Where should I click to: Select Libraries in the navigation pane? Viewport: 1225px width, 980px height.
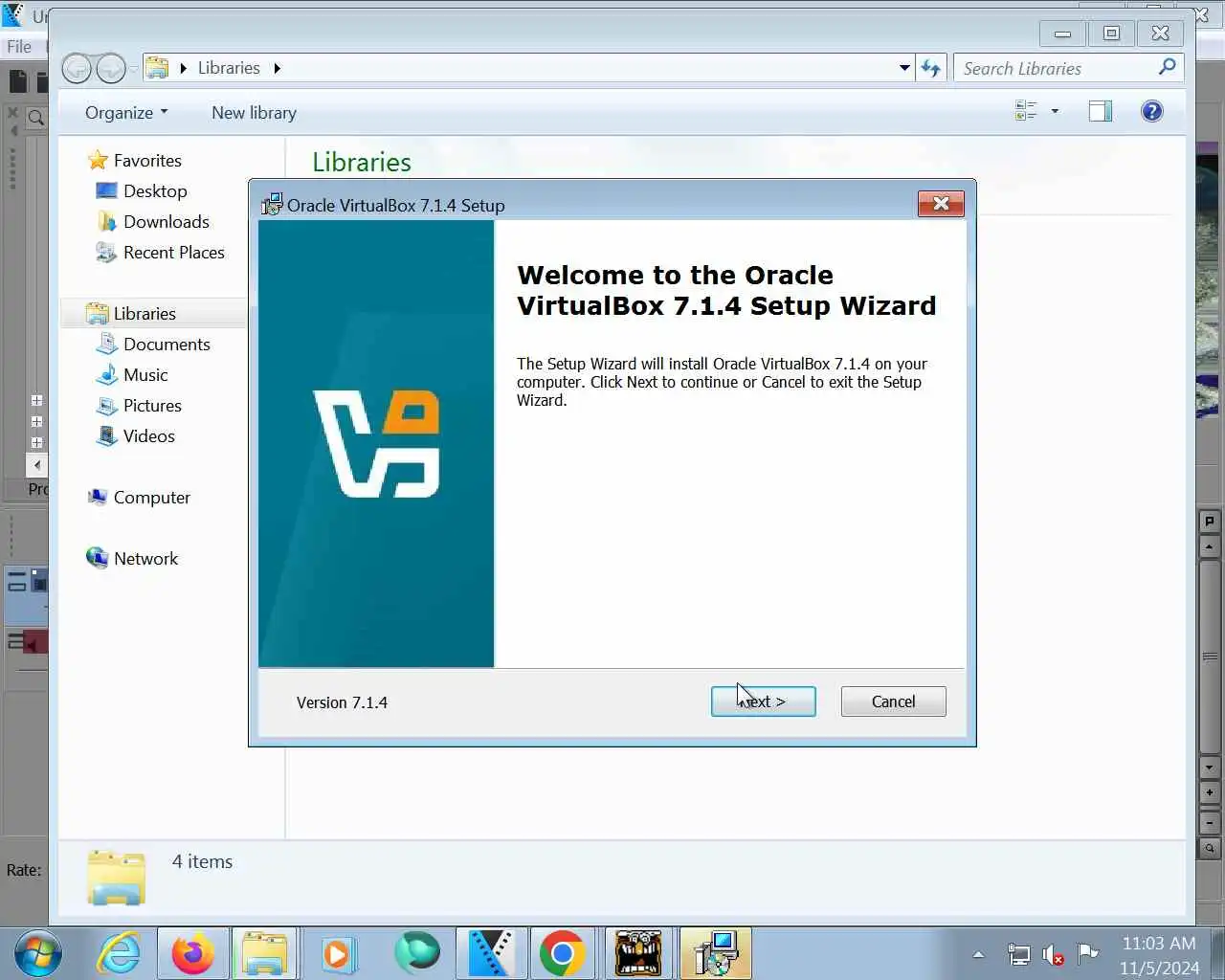click(x=145, y=314)
